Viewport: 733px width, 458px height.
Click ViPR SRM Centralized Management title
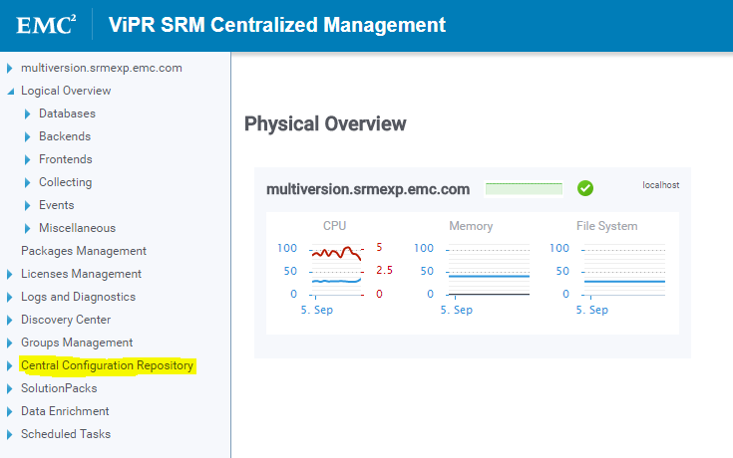[277, 25]
